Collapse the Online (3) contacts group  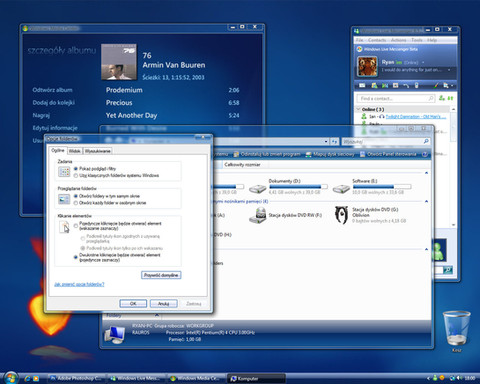coord(358,109)
